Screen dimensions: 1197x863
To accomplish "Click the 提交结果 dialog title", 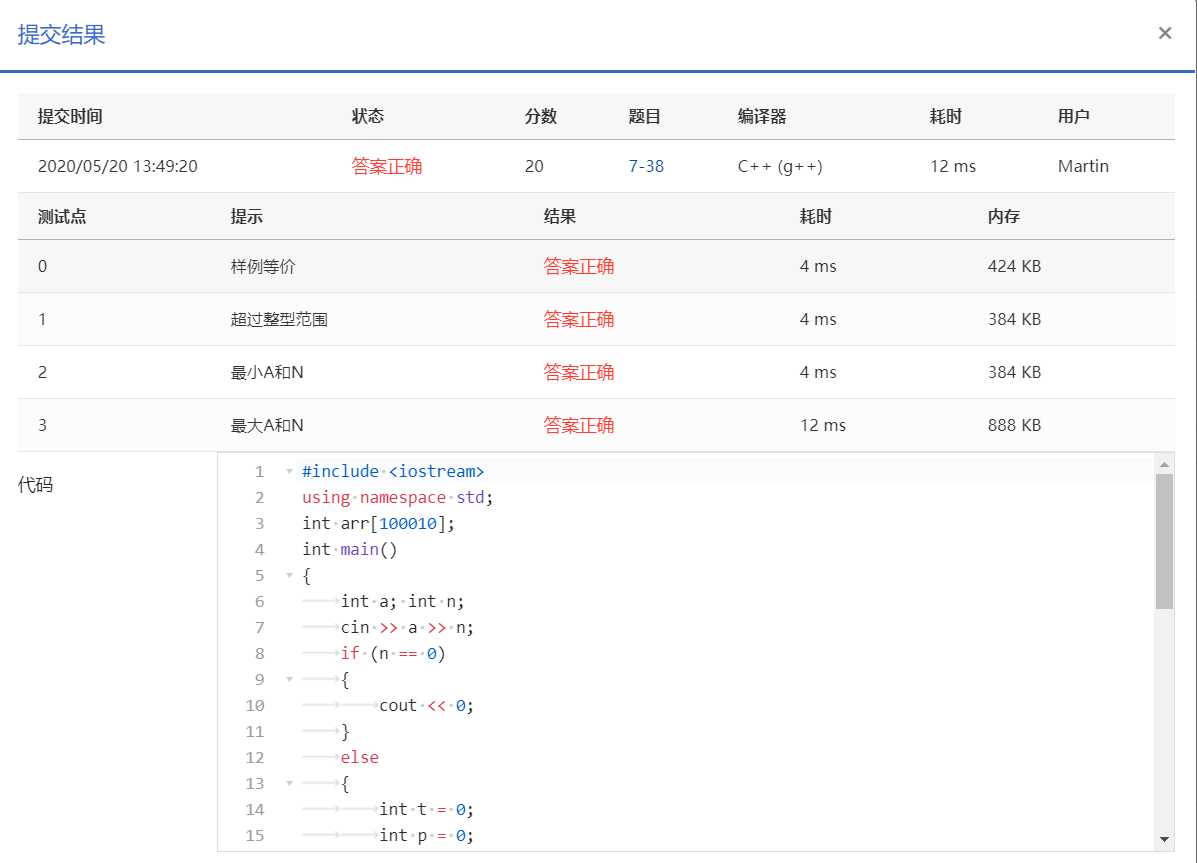I will point(61,34).
